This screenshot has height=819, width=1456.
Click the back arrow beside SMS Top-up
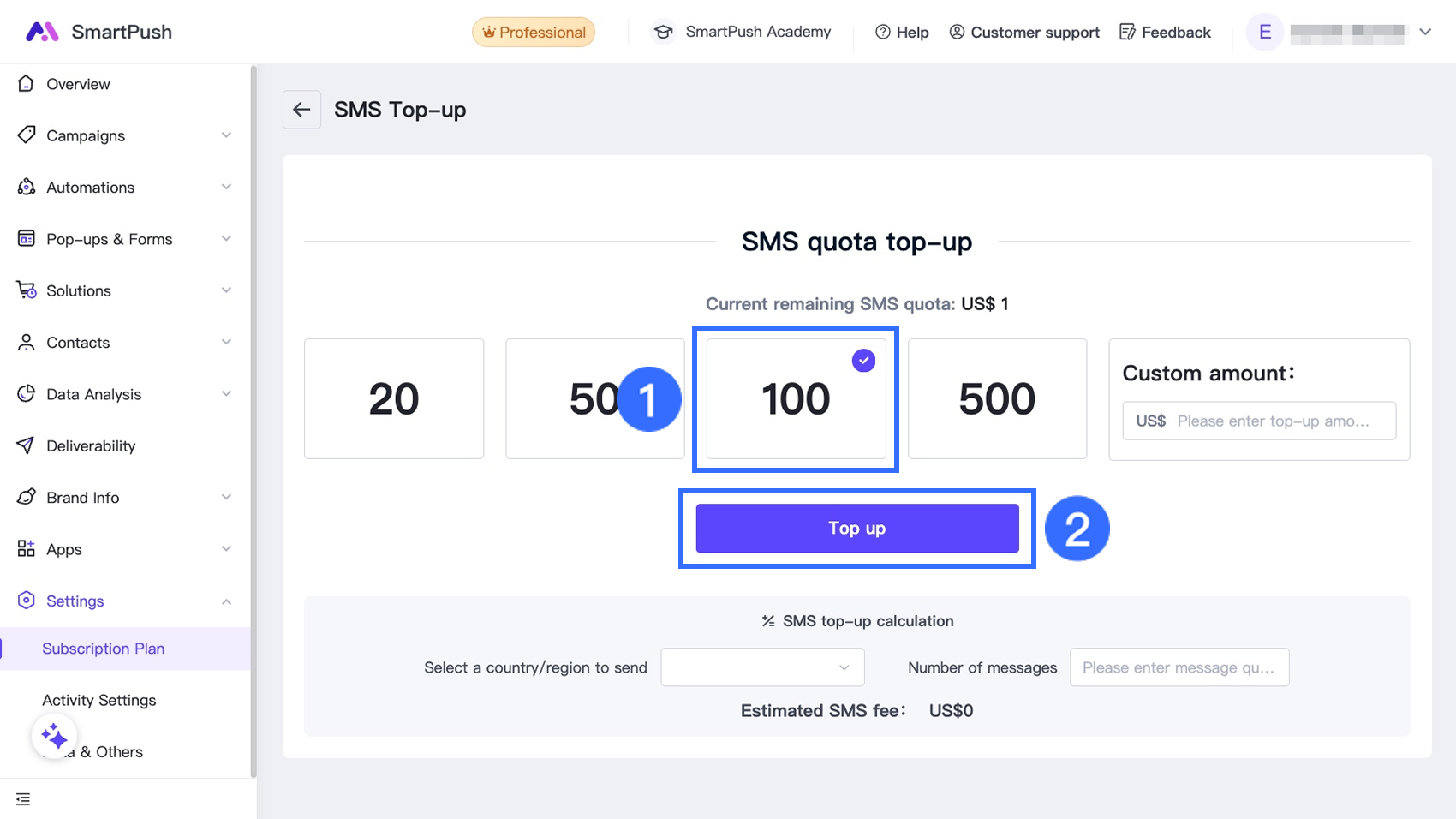pyautogui.click(x=301, y=110)
